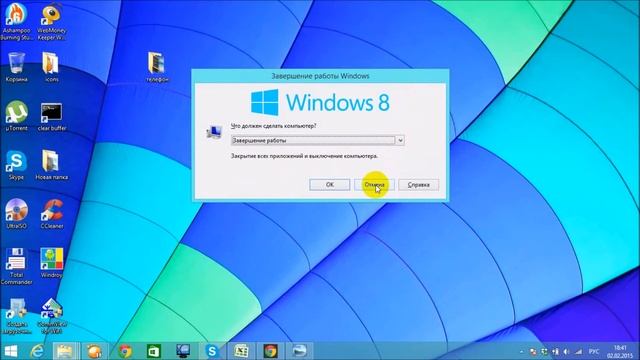Open File Explorer from the taskbar
Viewport: 640px width, 360px height.
click(65, 351)
